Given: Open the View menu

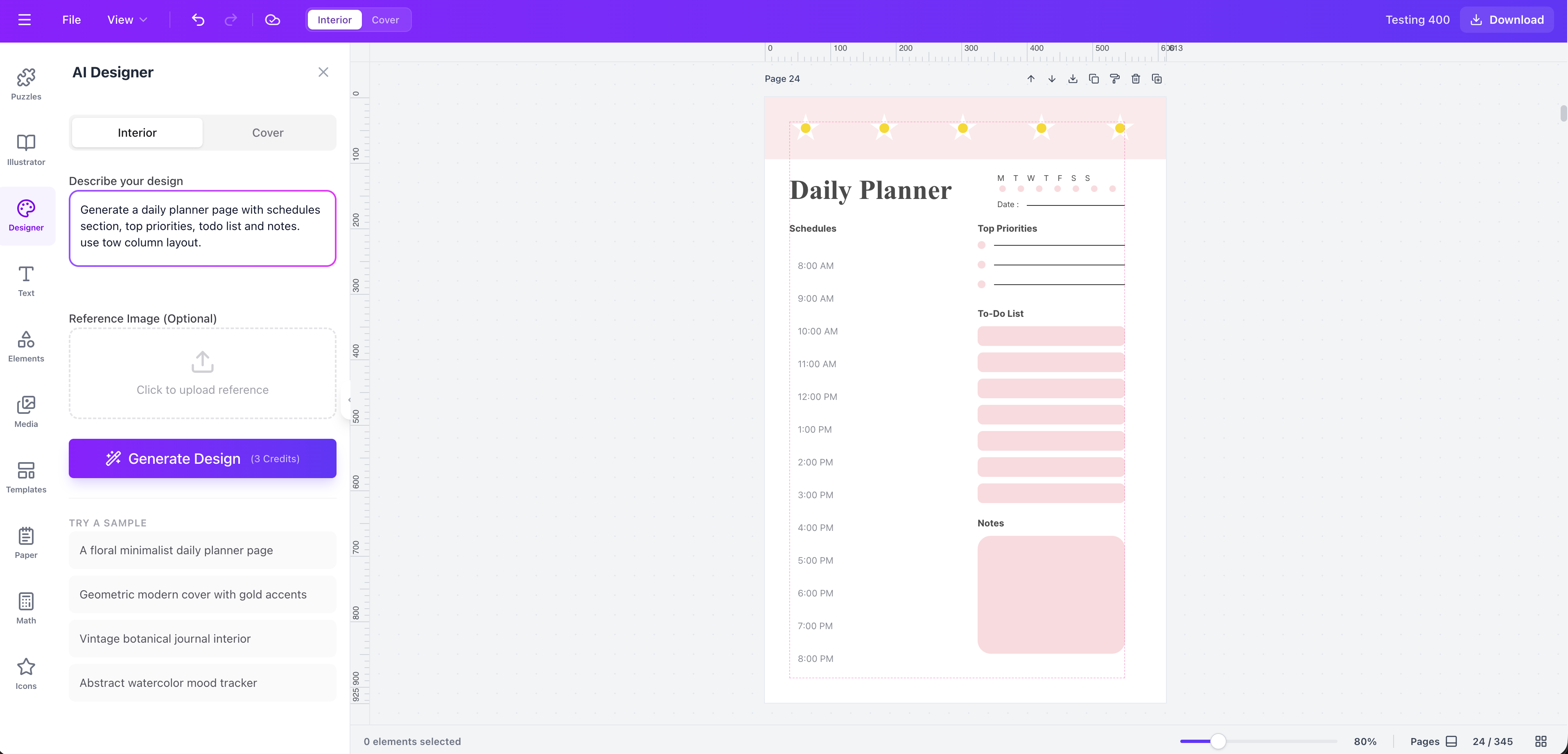Looking at the screenshot, I should pos(126,20).
